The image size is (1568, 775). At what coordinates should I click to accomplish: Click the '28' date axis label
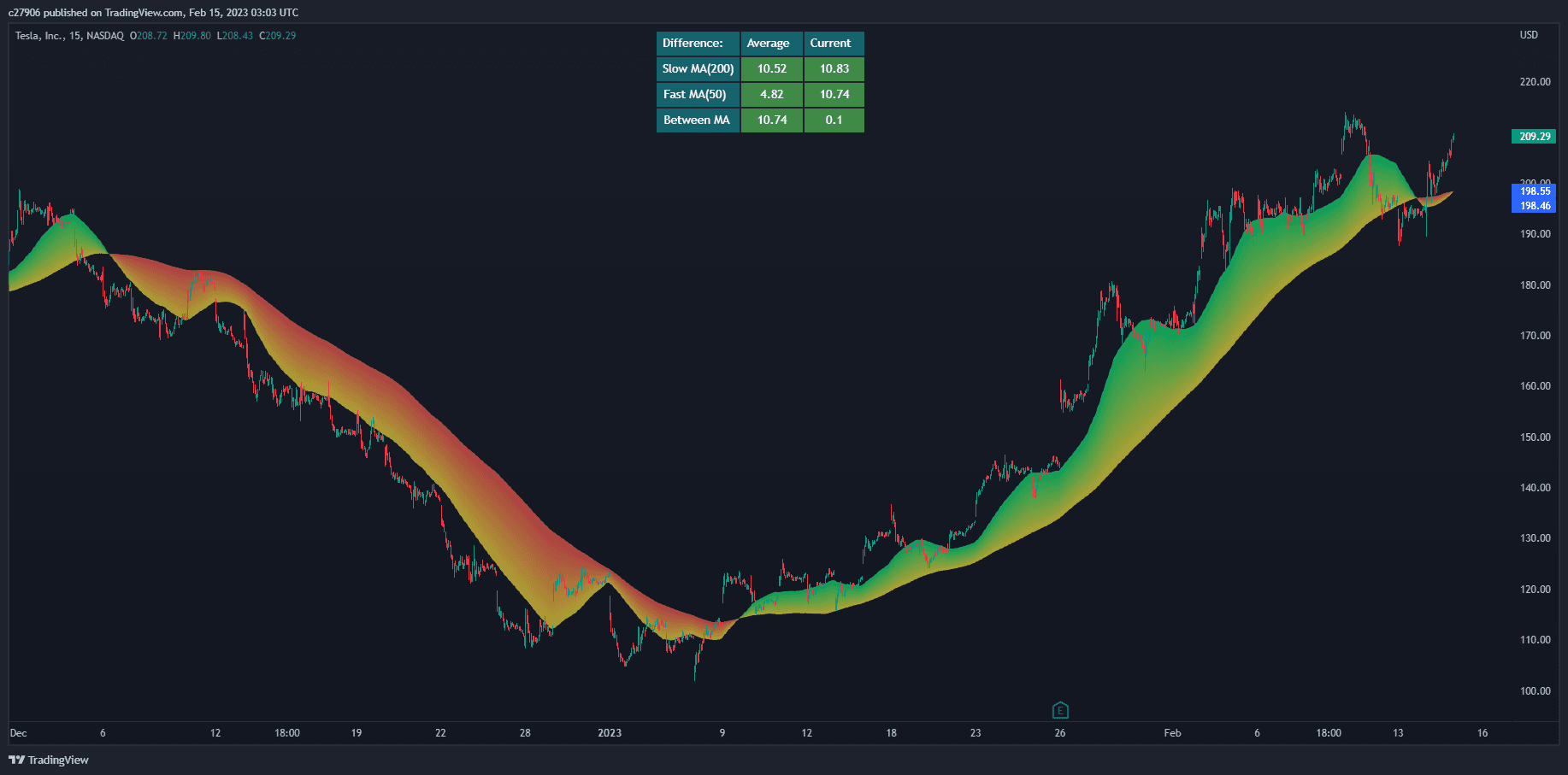(x=525, y=733)
